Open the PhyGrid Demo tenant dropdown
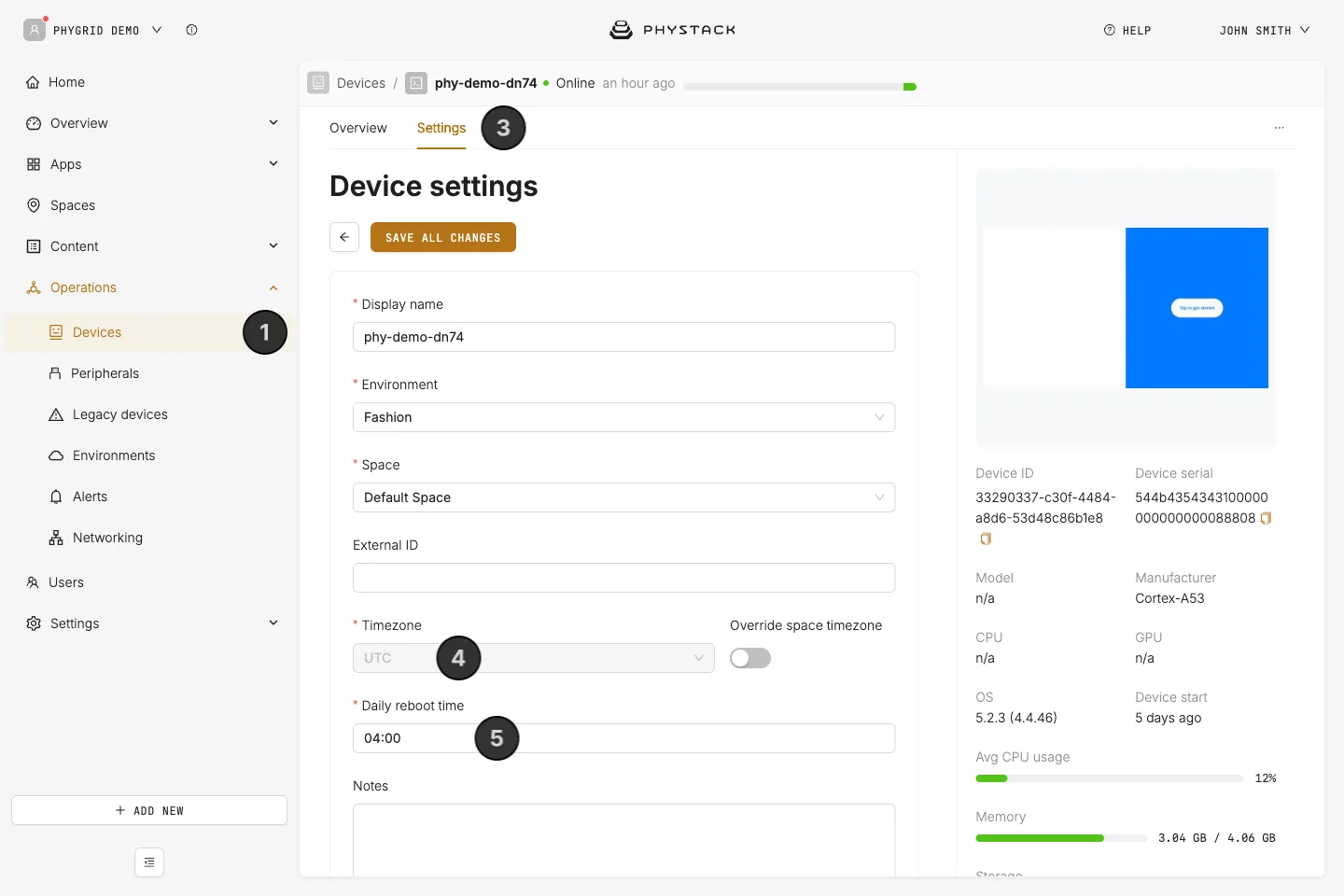The height and width of the screenshot is (896, 1344). [x=93, y=30]
